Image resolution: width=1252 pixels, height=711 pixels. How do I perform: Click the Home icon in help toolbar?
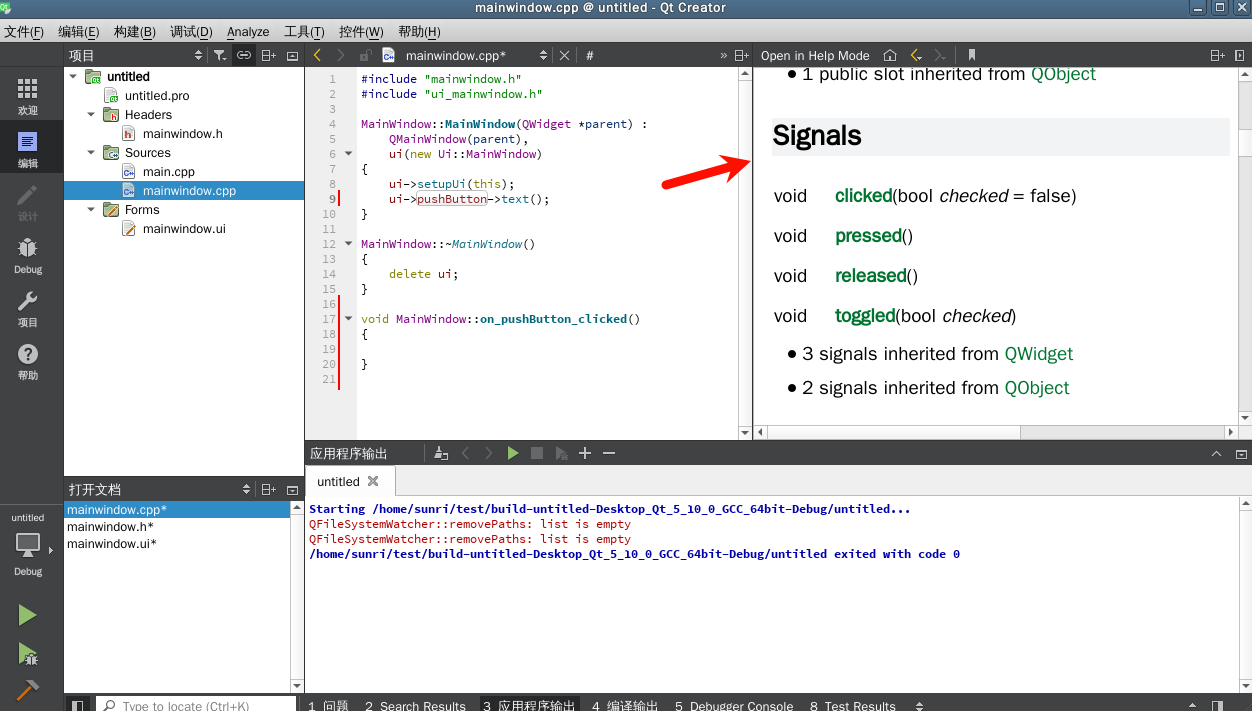point(890,56)
